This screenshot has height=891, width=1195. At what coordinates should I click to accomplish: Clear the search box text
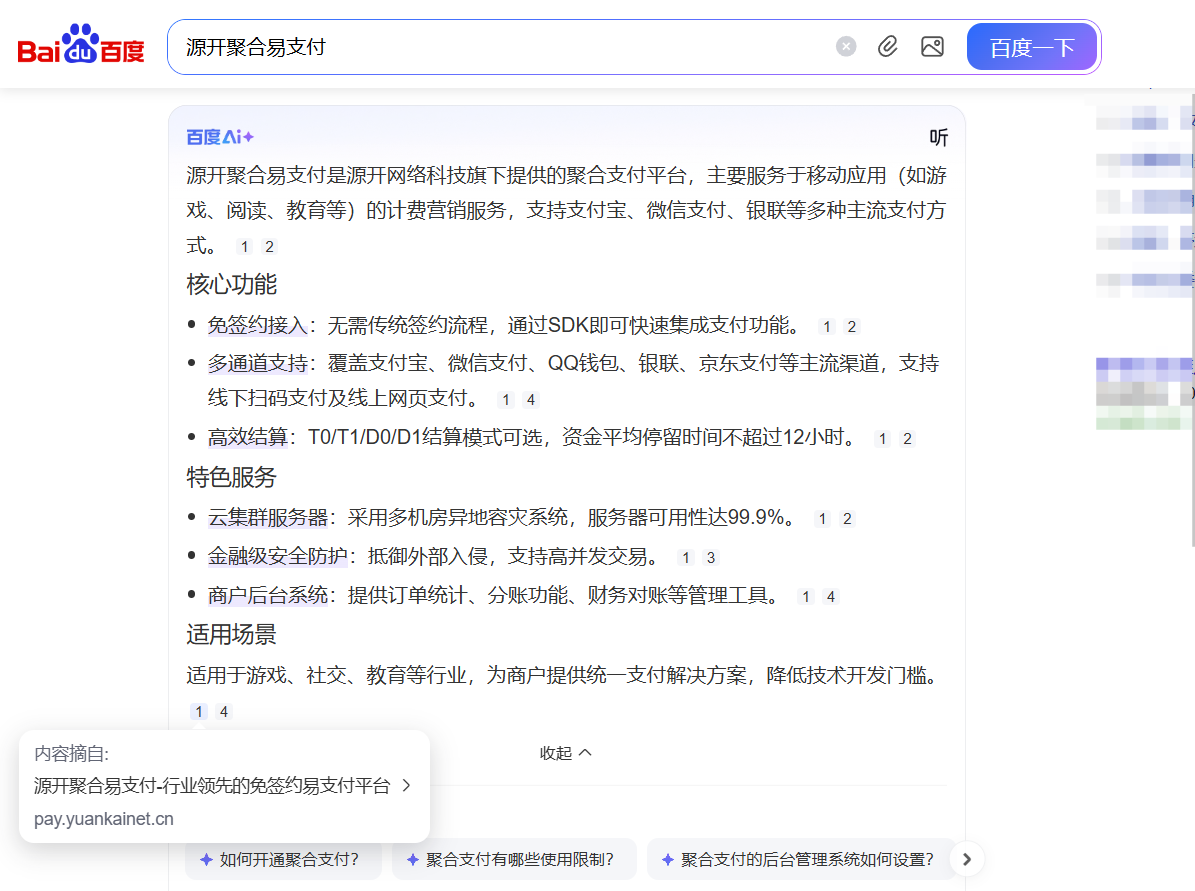(x=846, y=47)
